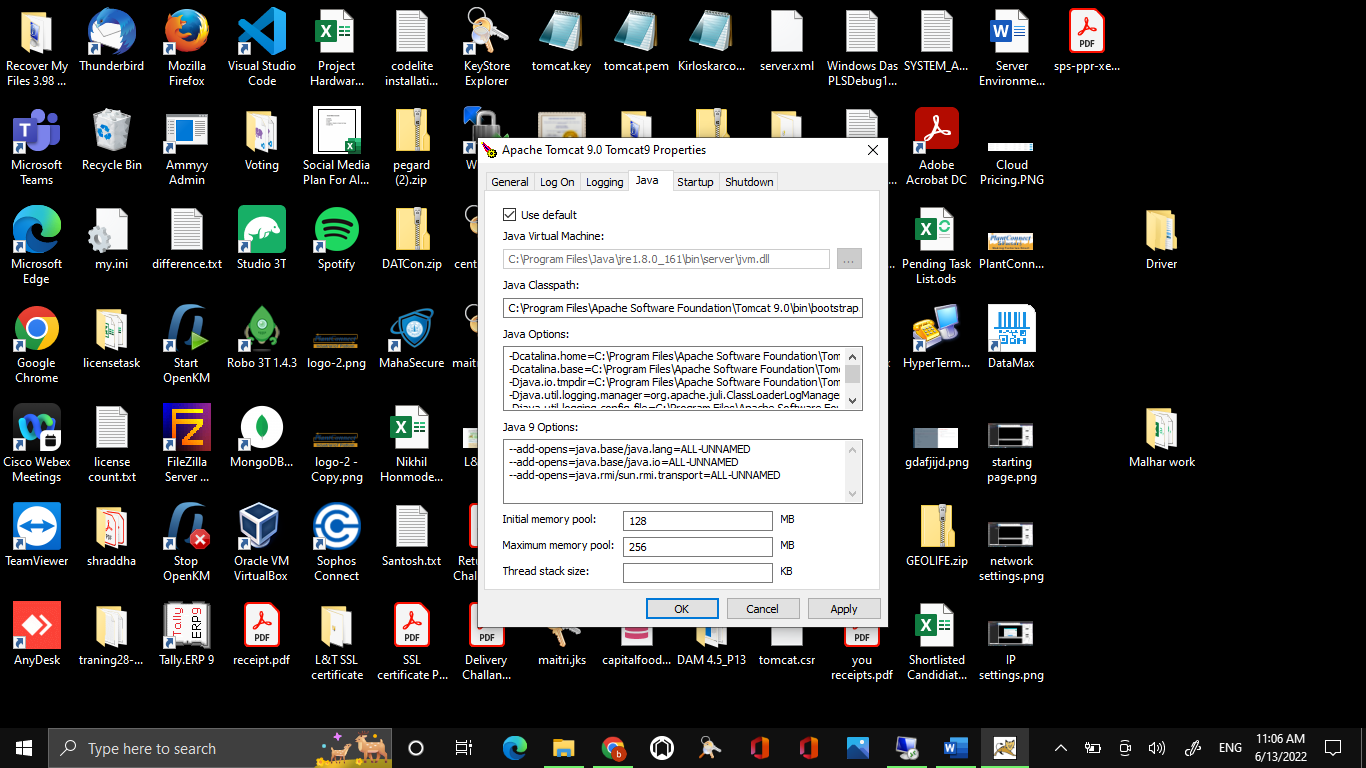The image size is (1366, 768).
Task: Select Stop OpenKM shortcut
Action: 186,542
